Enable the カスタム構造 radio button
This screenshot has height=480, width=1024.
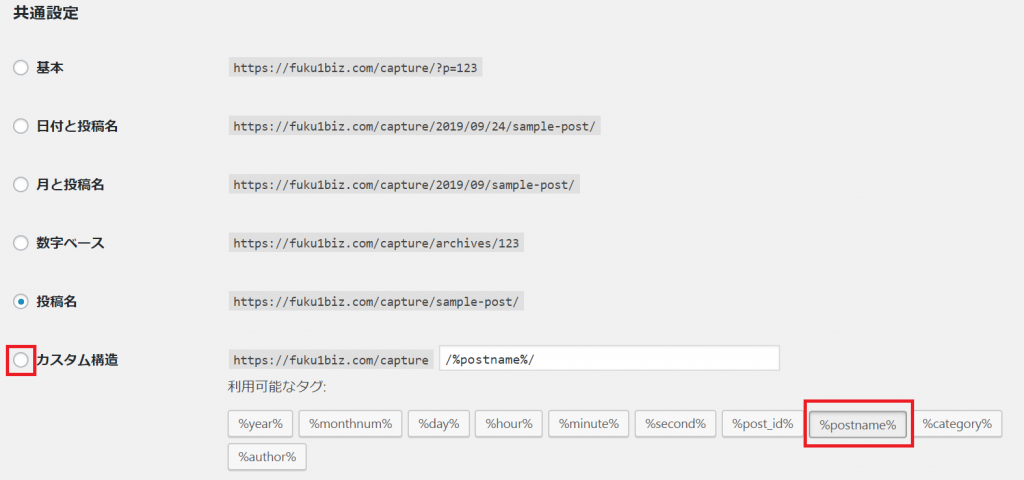(x=21, y=360)
